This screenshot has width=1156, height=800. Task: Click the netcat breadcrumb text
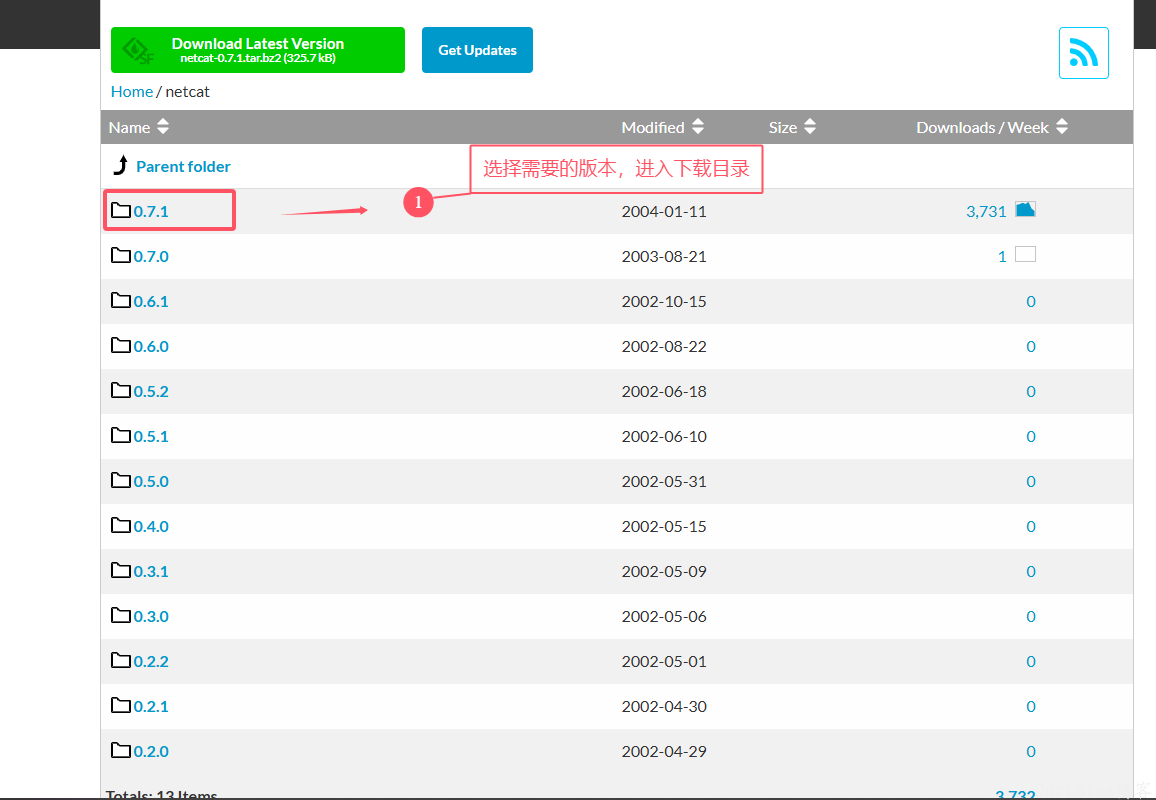pos(188,91)
